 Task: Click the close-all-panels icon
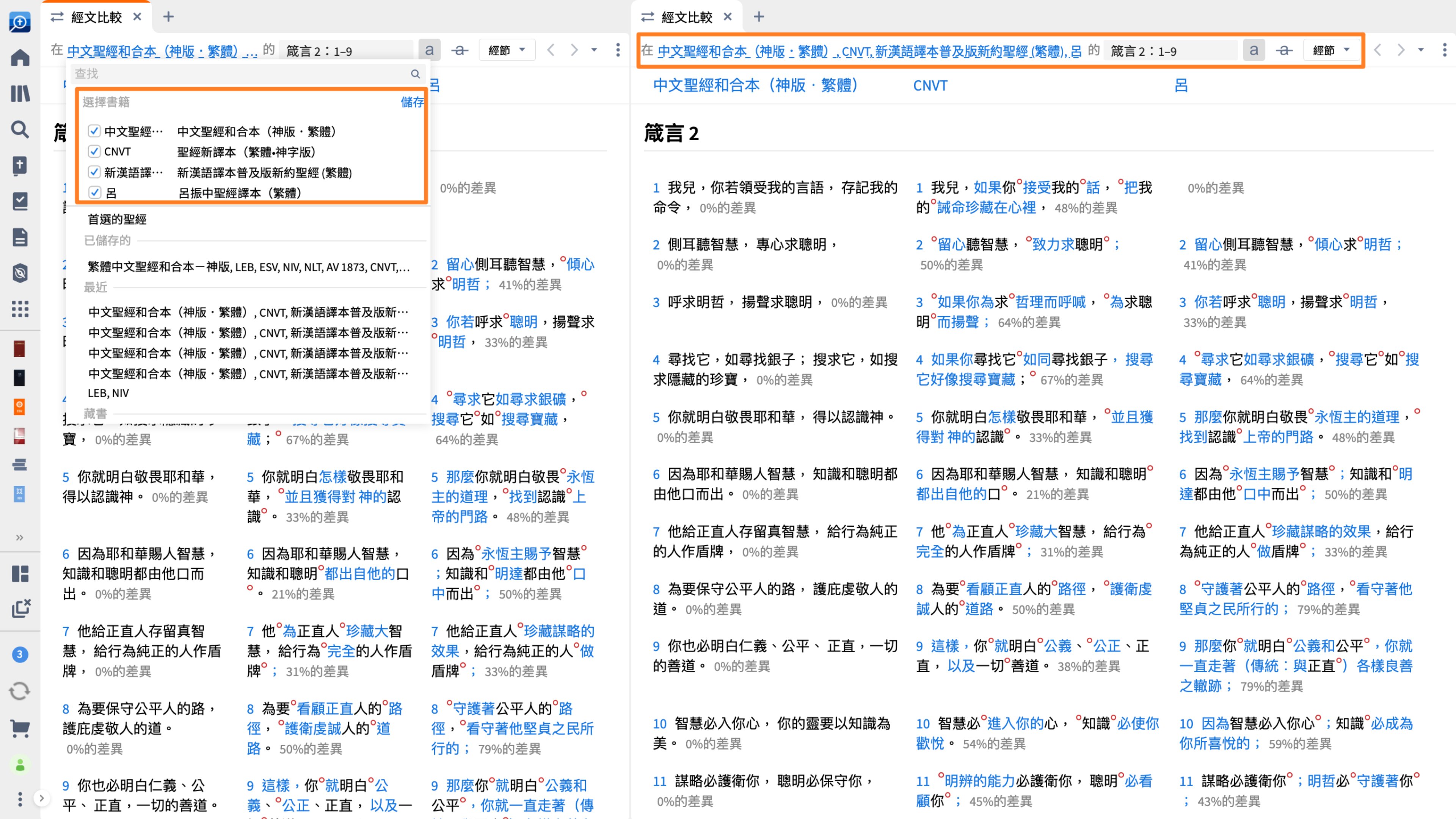tap(20, 609)
